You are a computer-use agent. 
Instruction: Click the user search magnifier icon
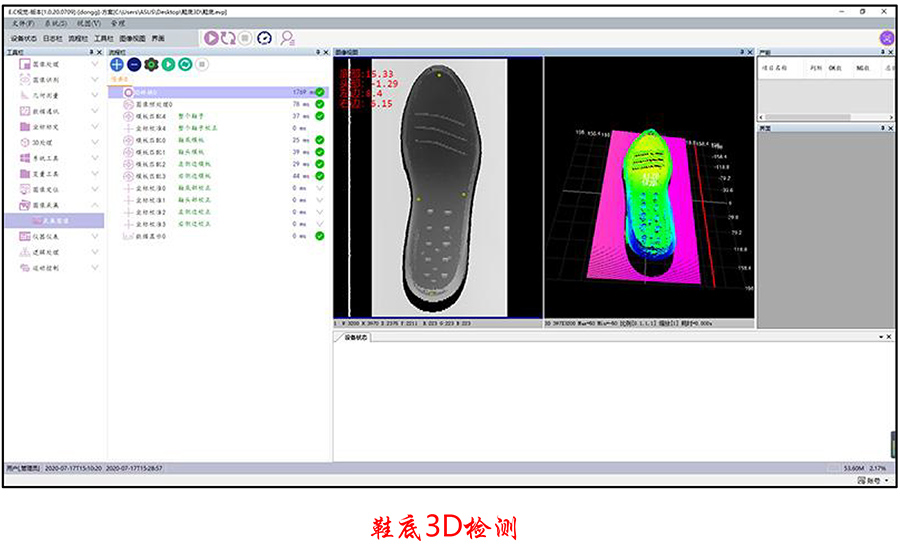(287, 38)
